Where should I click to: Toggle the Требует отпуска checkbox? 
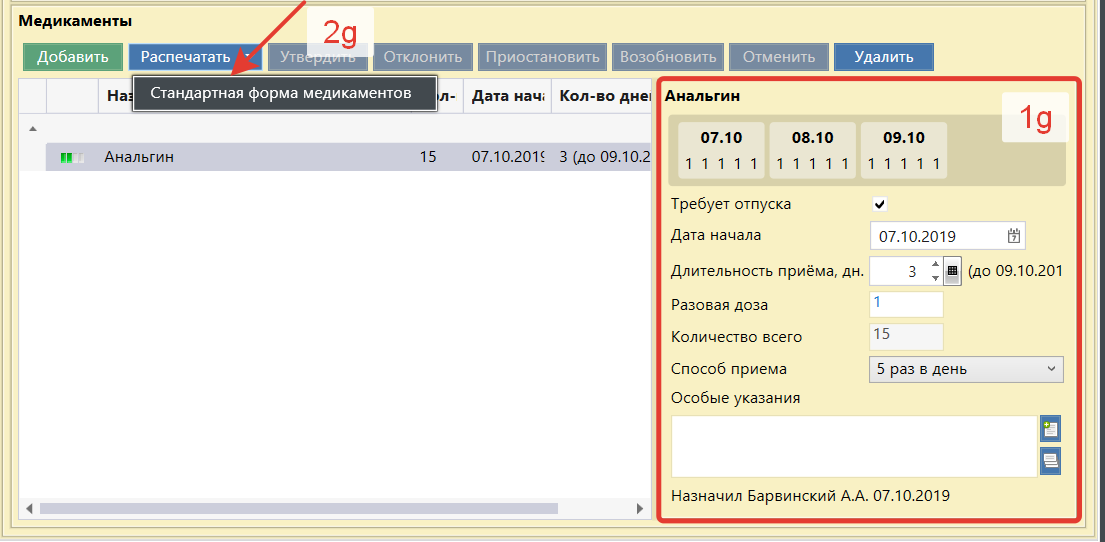coord(880,204)
